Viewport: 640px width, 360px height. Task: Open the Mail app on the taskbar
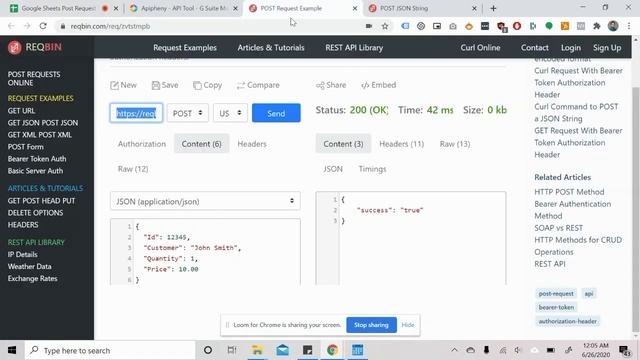[282, 350]
